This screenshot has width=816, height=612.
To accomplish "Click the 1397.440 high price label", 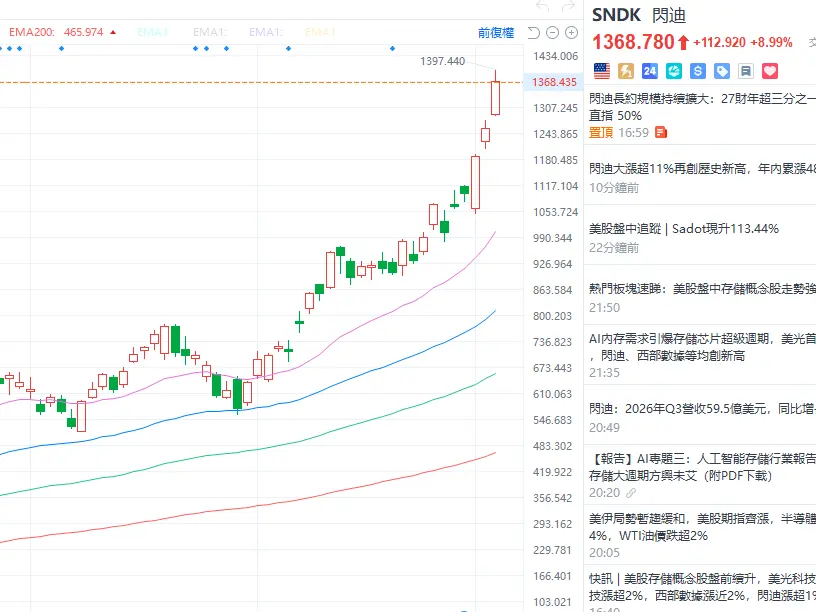I will pos(442,61).
